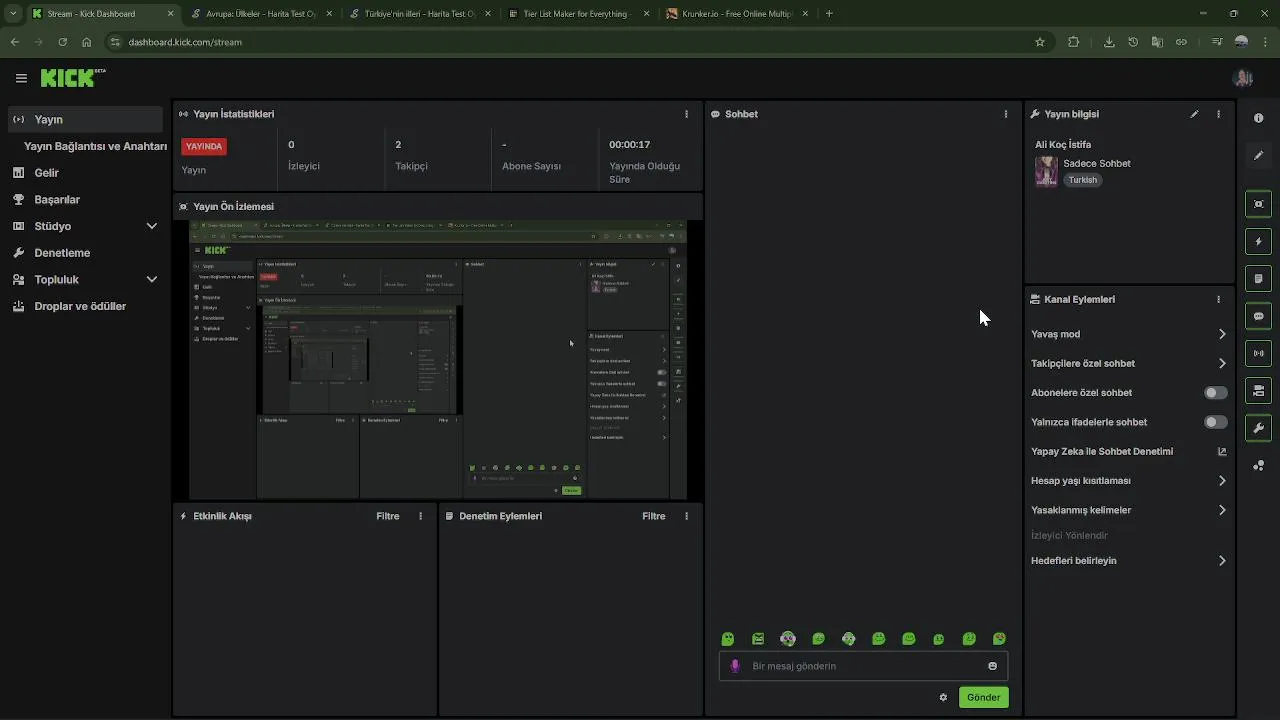
Task: Open the Denetim Eylemleri three-dot menu
Action: click(x=686, y=516)
